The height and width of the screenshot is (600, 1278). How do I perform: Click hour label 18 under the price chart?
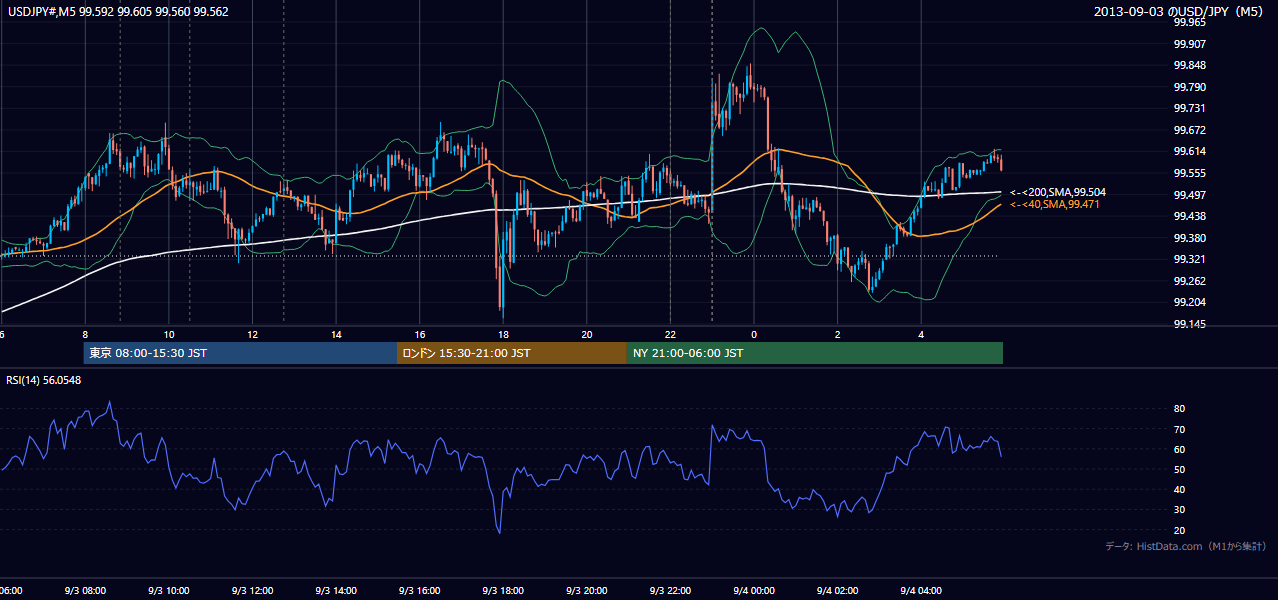click(504, 335)
